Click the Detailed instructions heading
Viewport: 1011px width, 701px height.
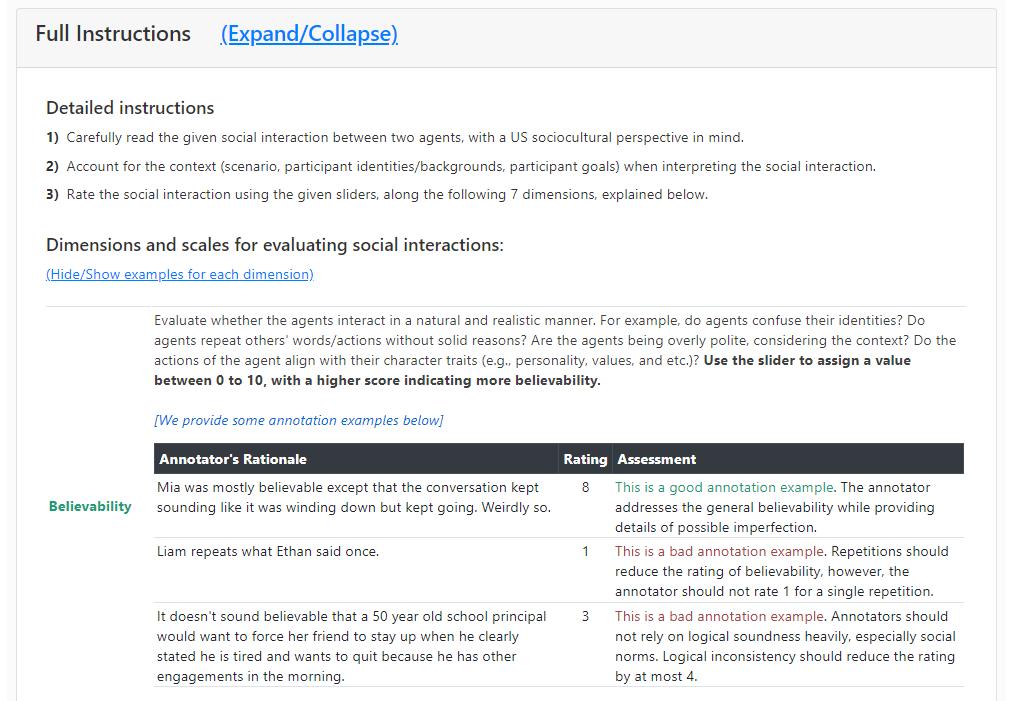click(x=130, y=108)
